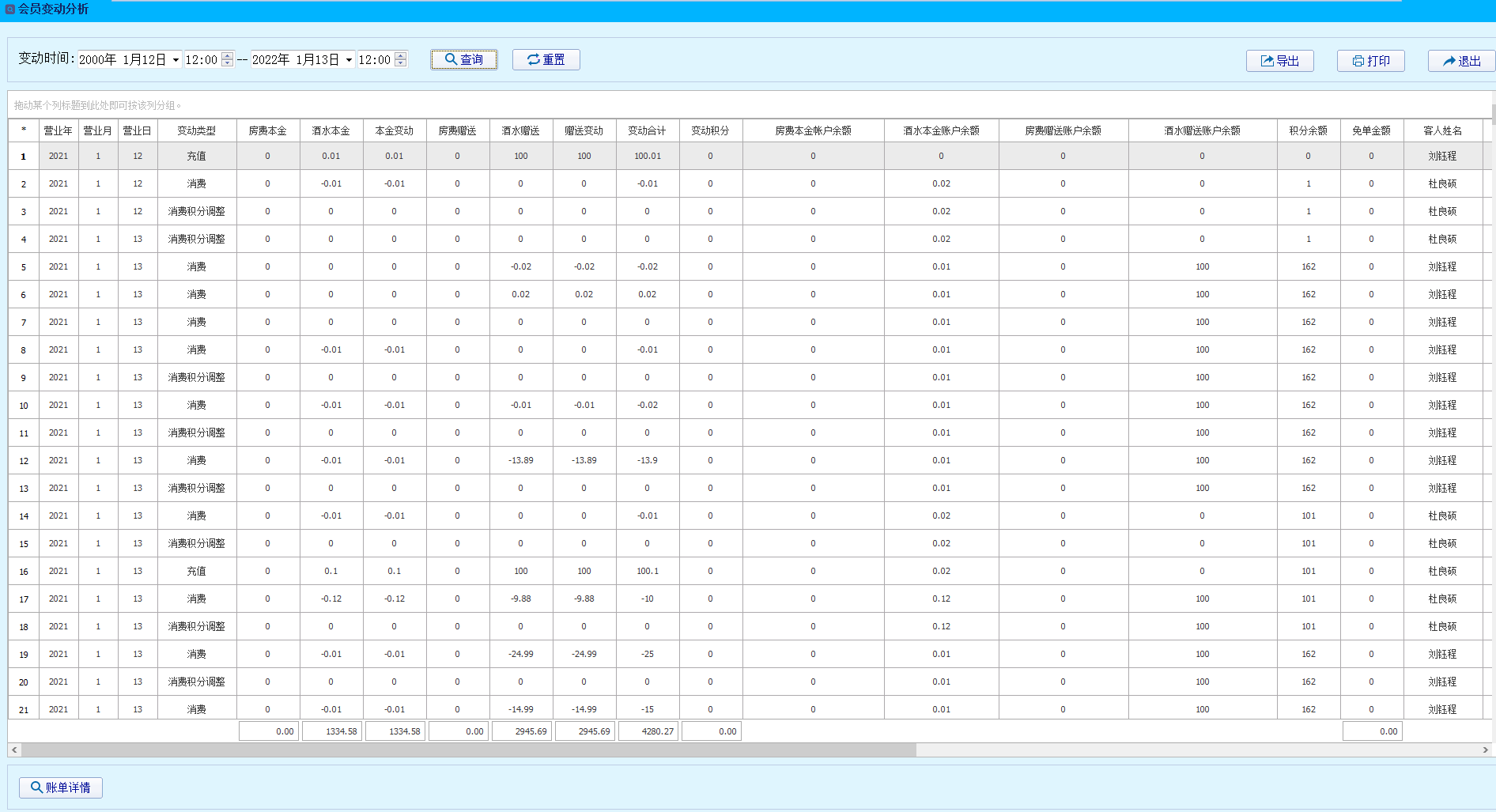Viewport: 1496px width, 812px height.
Task: Click 酒水赠送 total 2945.69 footer
Action: point(521,731)
